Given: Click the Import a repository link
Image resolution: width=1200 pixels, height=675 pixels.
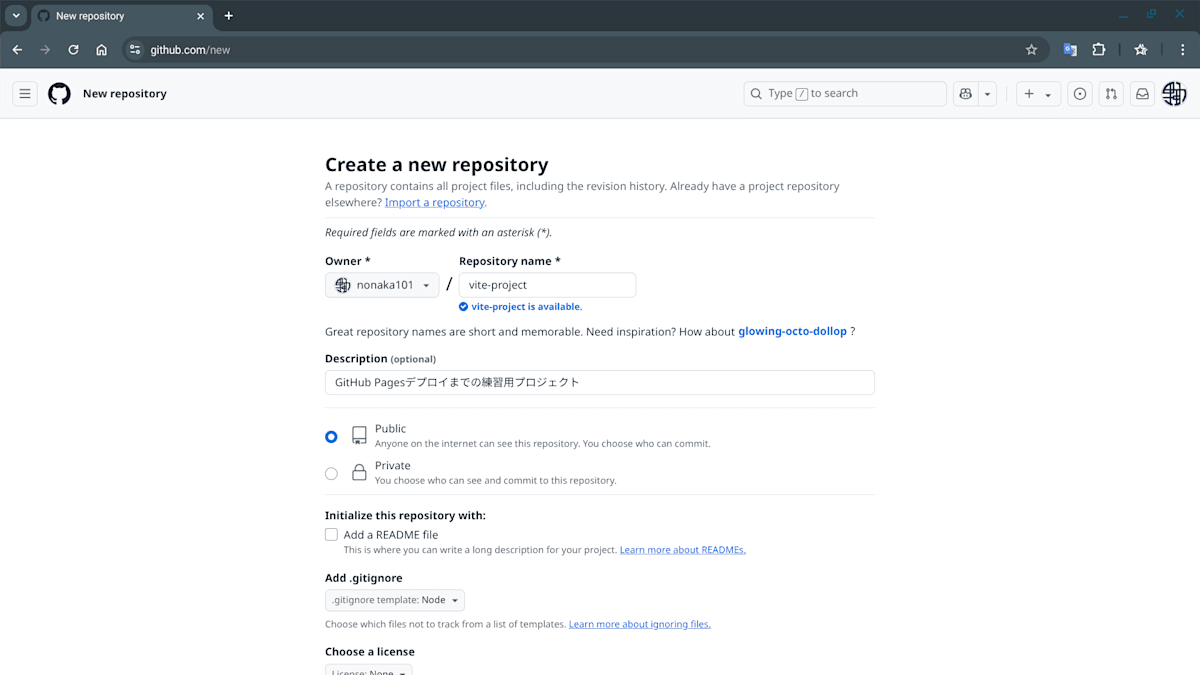Looking at the screenshot, I should click(x=435, y=202).
